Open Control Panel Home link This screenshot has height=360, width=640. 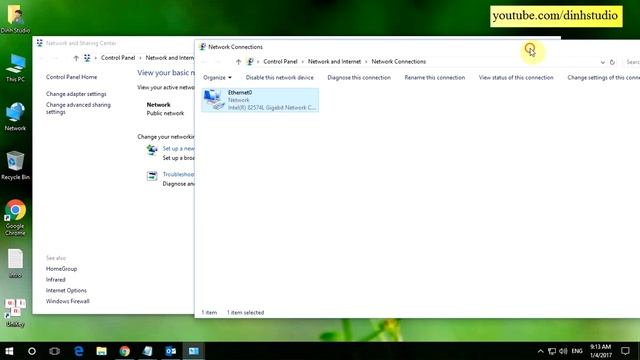point(71,77)
